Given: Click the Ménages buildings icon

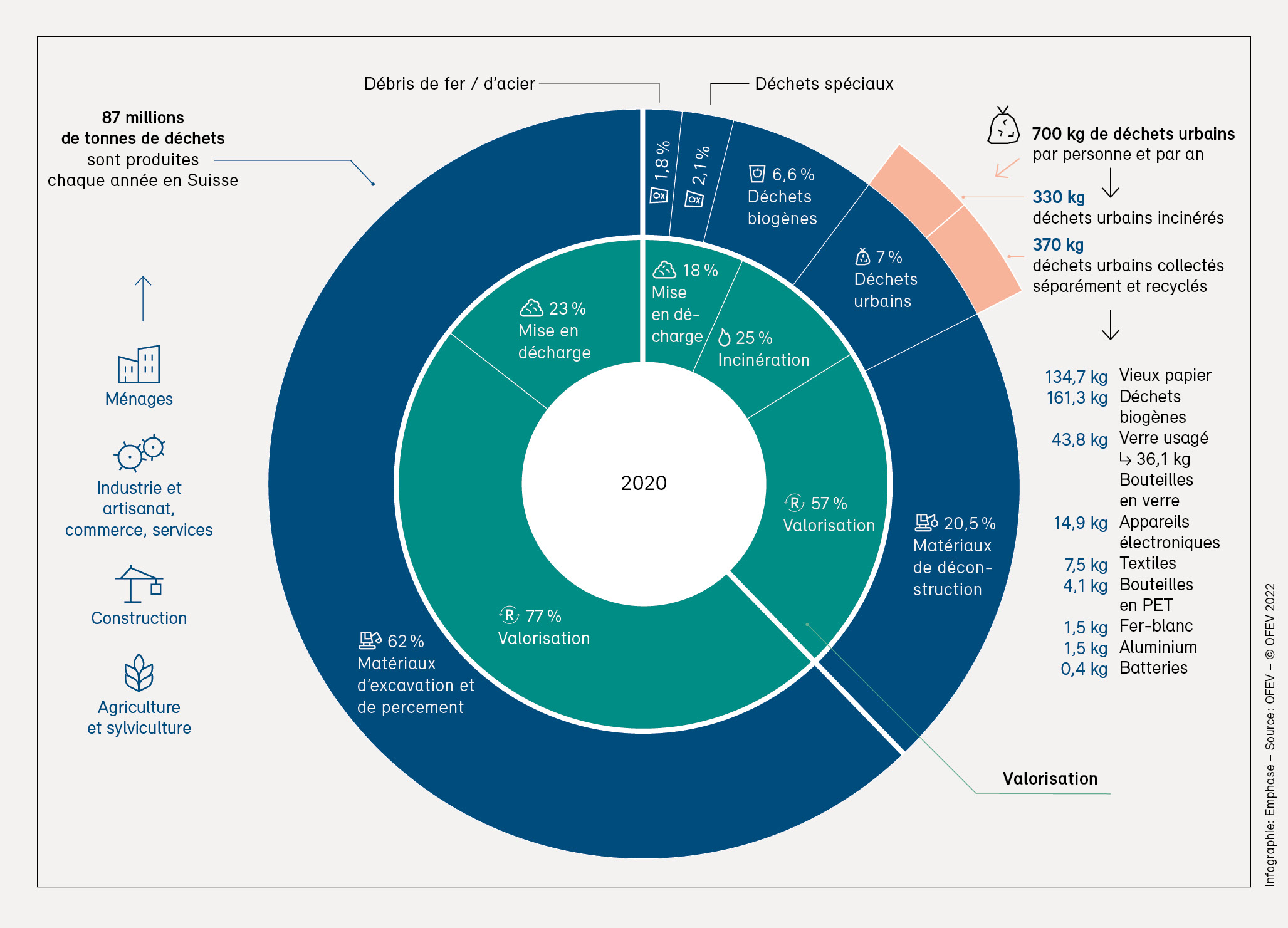Looking at the screenshot, I should (139, 364).
